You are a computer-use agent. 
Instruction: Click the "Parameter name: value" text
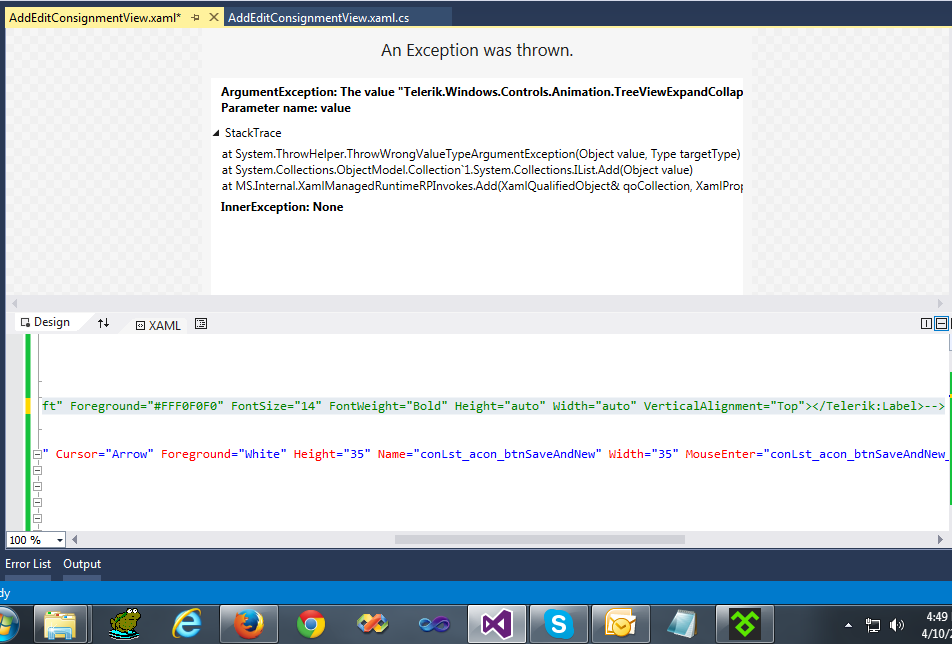tap(286, 108)
